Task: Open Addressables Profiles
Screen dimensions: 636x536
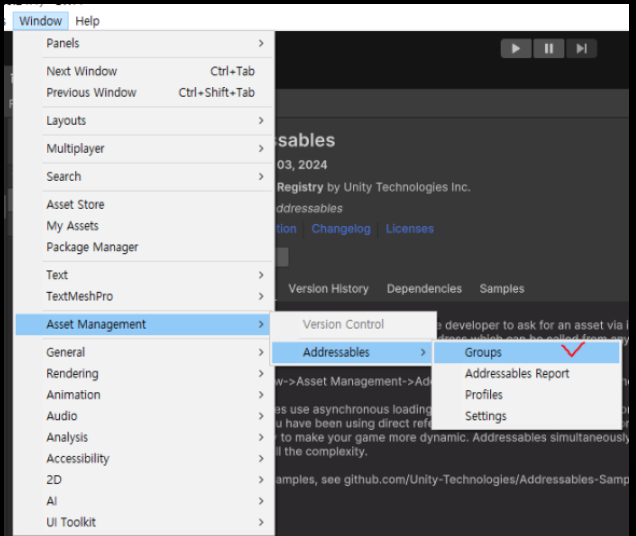Action: point(526,395)
